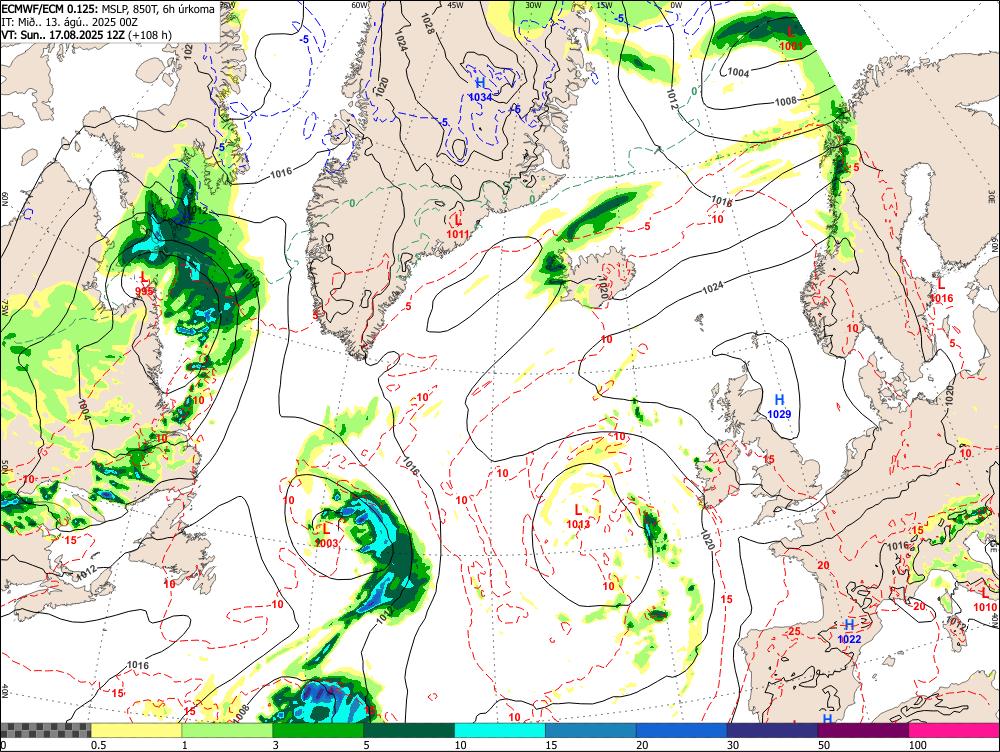Click the pink above-100 legend swatch
The height and width of the screenshot is (752, 1000).
(954, 730)
